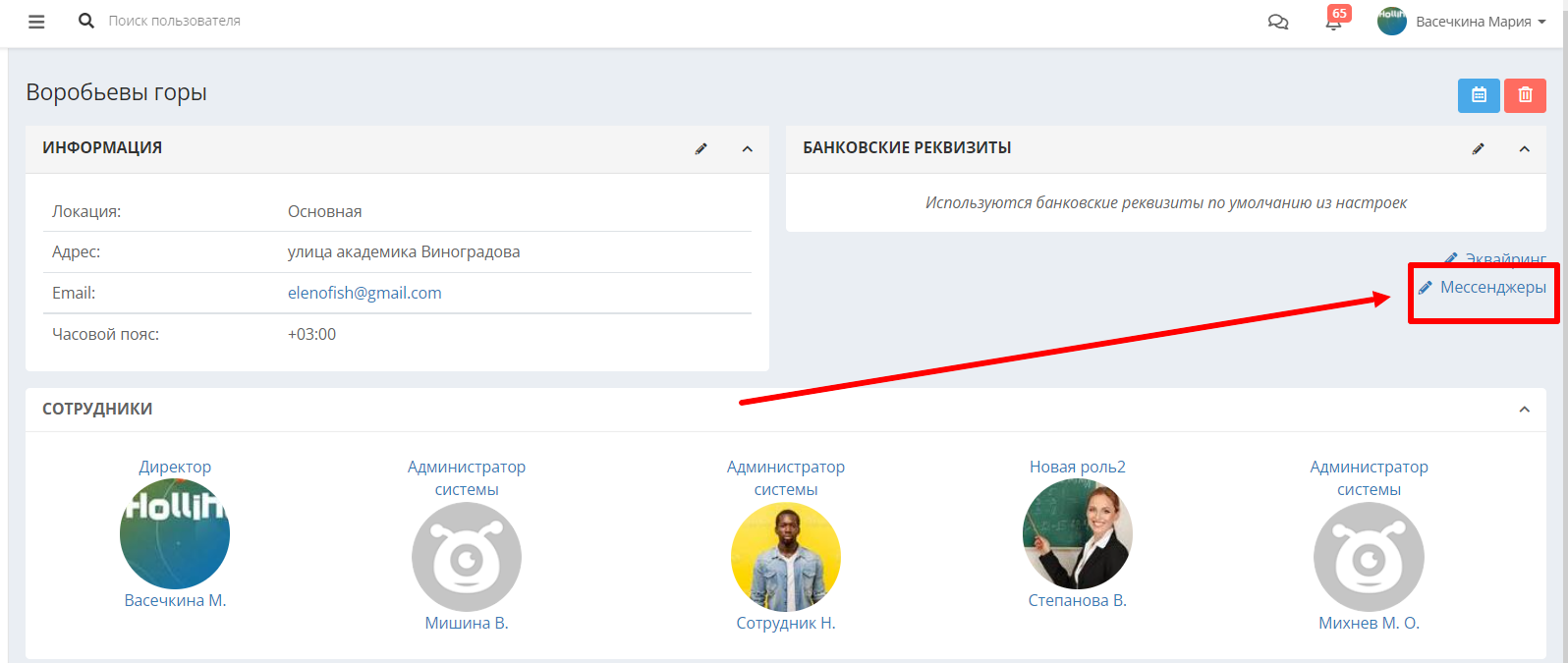Click the Часовой пояс label
Viewport: 1568px width, 663px height.
[105, 334]
